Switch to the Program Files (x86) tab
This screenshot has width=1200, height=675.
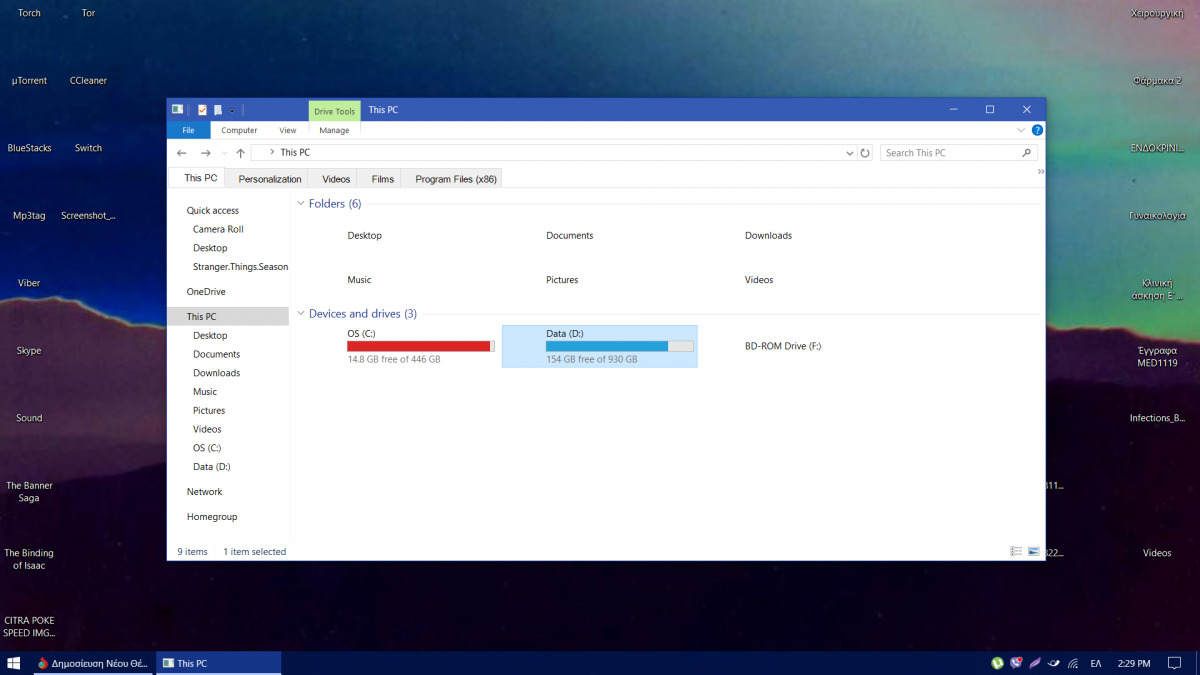pos(455,179)
